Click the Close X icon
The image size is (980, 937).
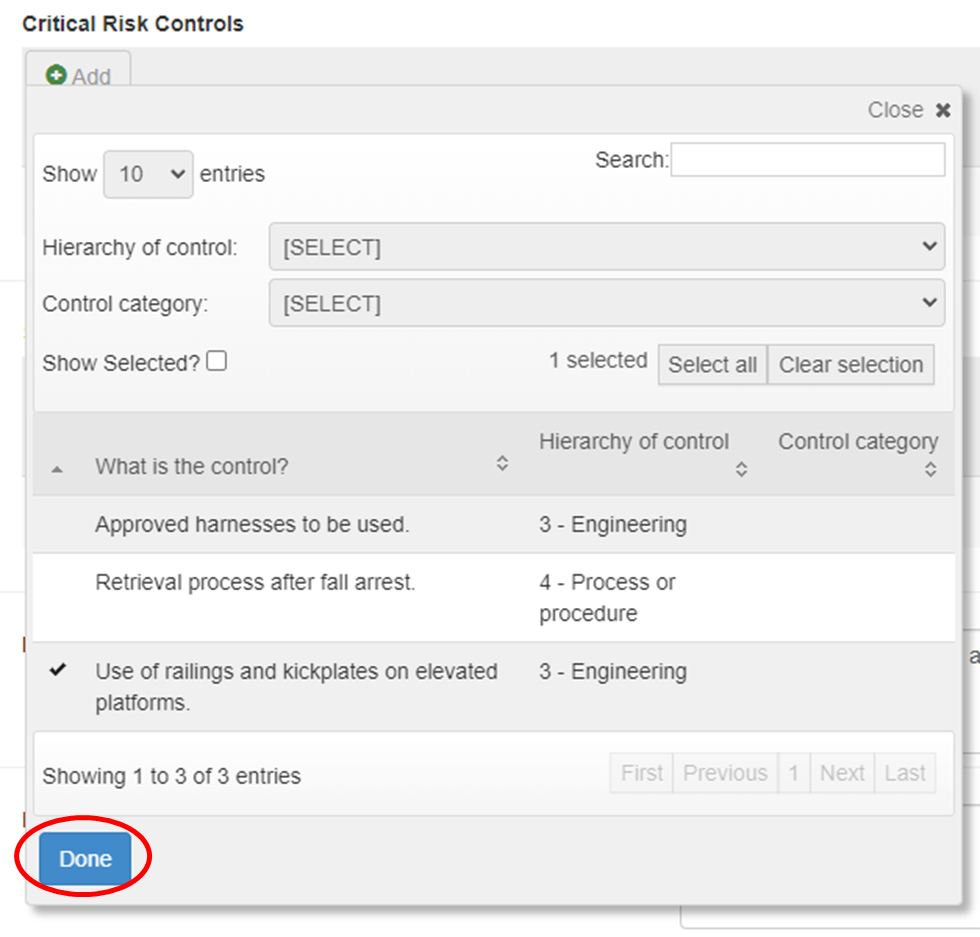click(942, 111)
